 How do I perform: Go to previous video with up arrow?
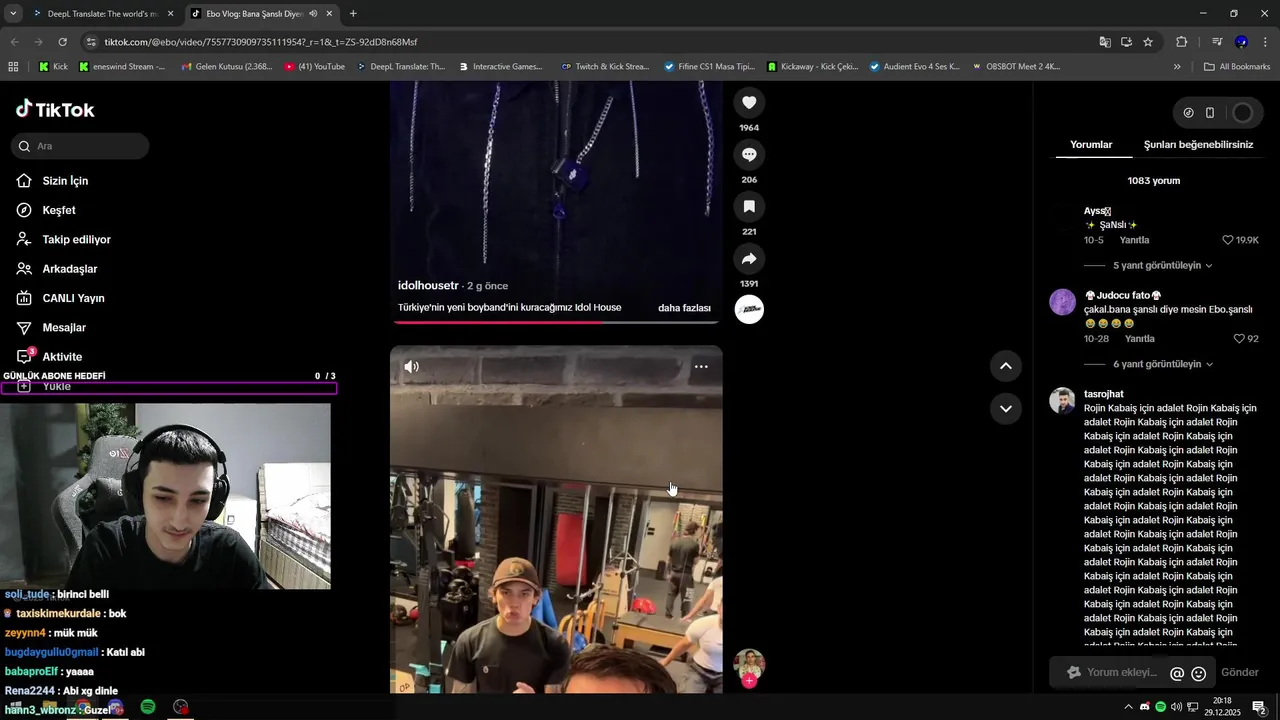click(x=1006, y=366)
